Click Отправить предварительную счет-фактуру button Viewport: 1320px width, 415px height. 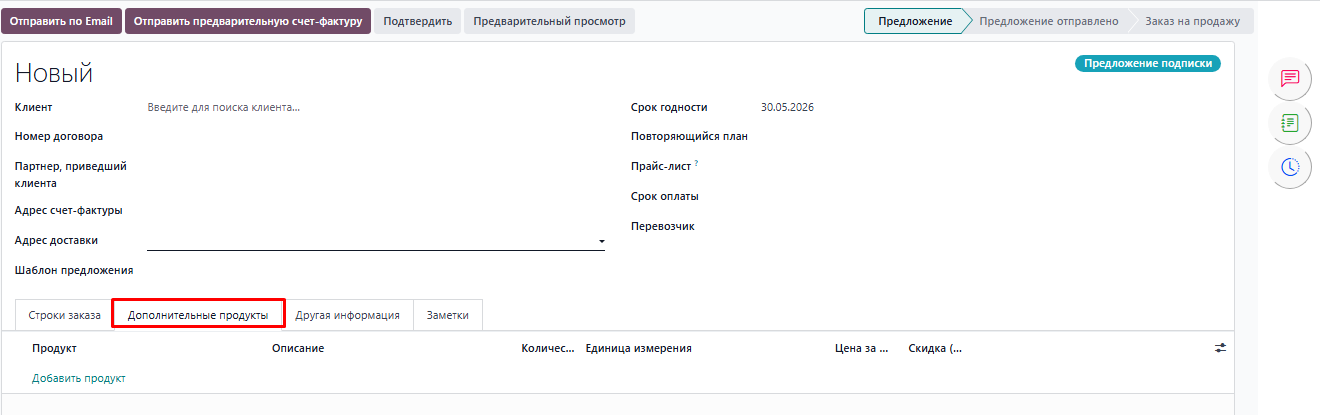[x=248, y=21]
